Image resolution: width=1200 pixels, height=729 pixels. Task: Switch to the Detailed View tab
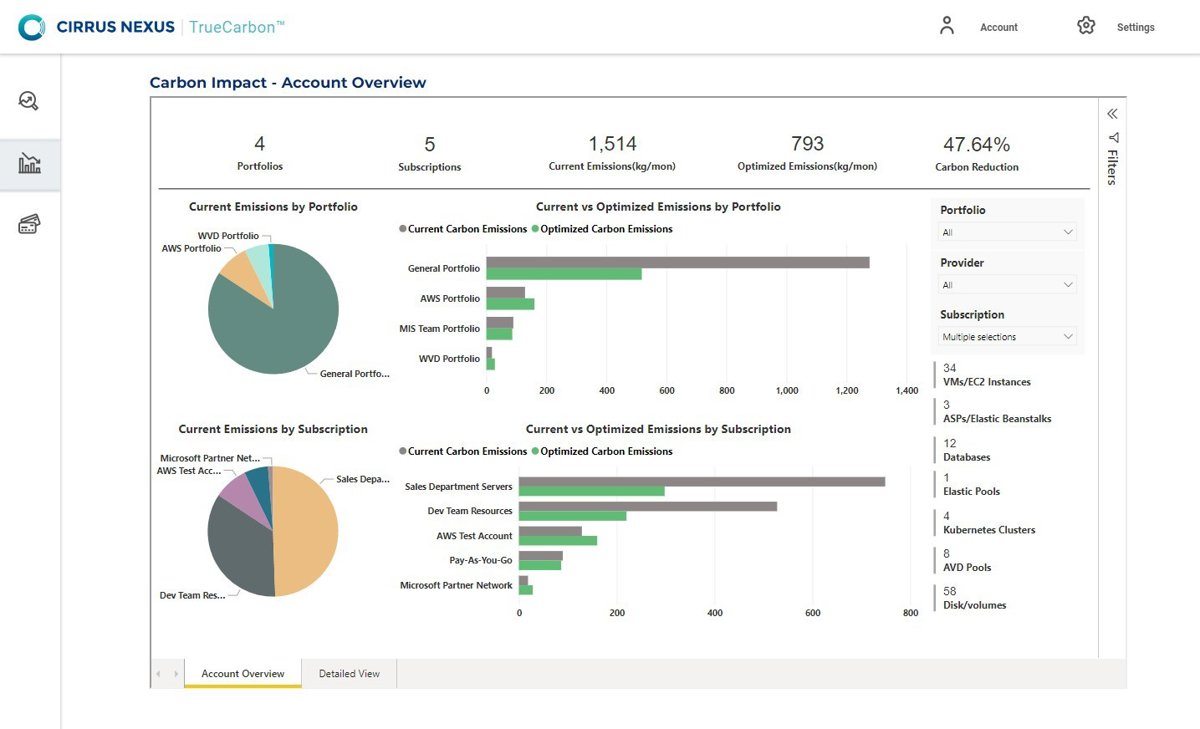click(349, 674)
